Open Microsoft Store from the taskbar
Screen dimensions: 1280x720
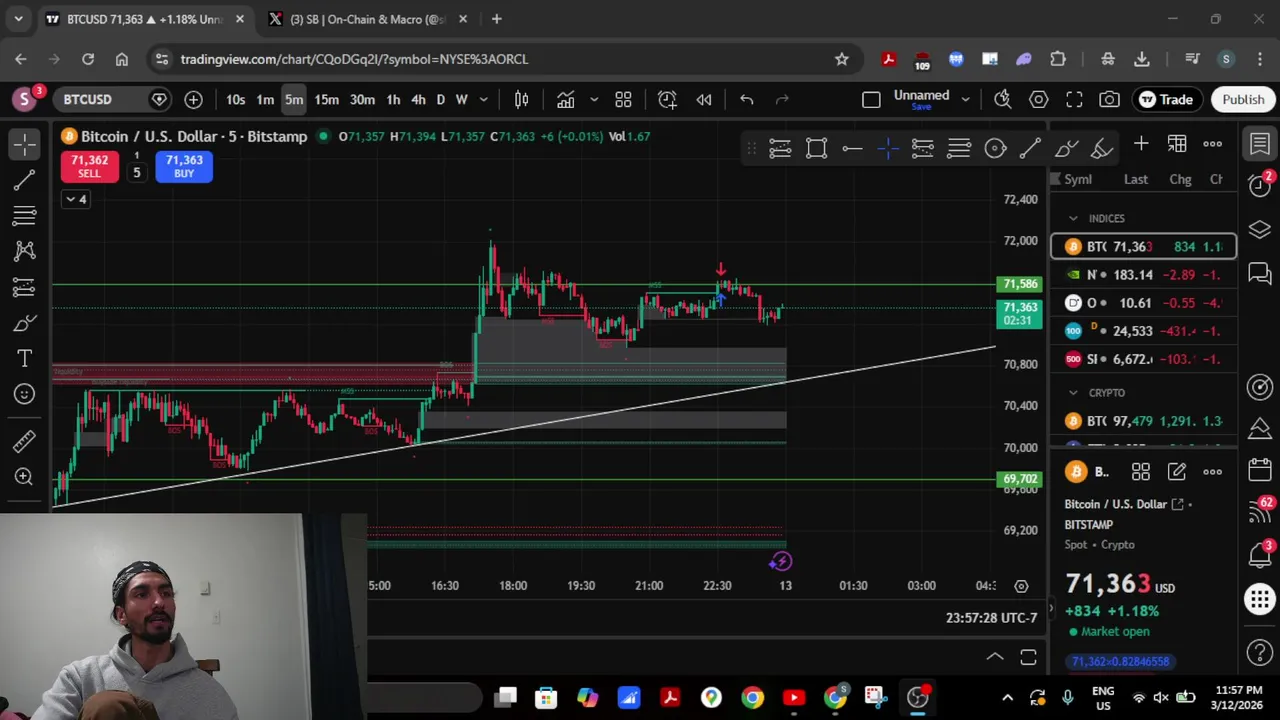[x=546, y=697]
